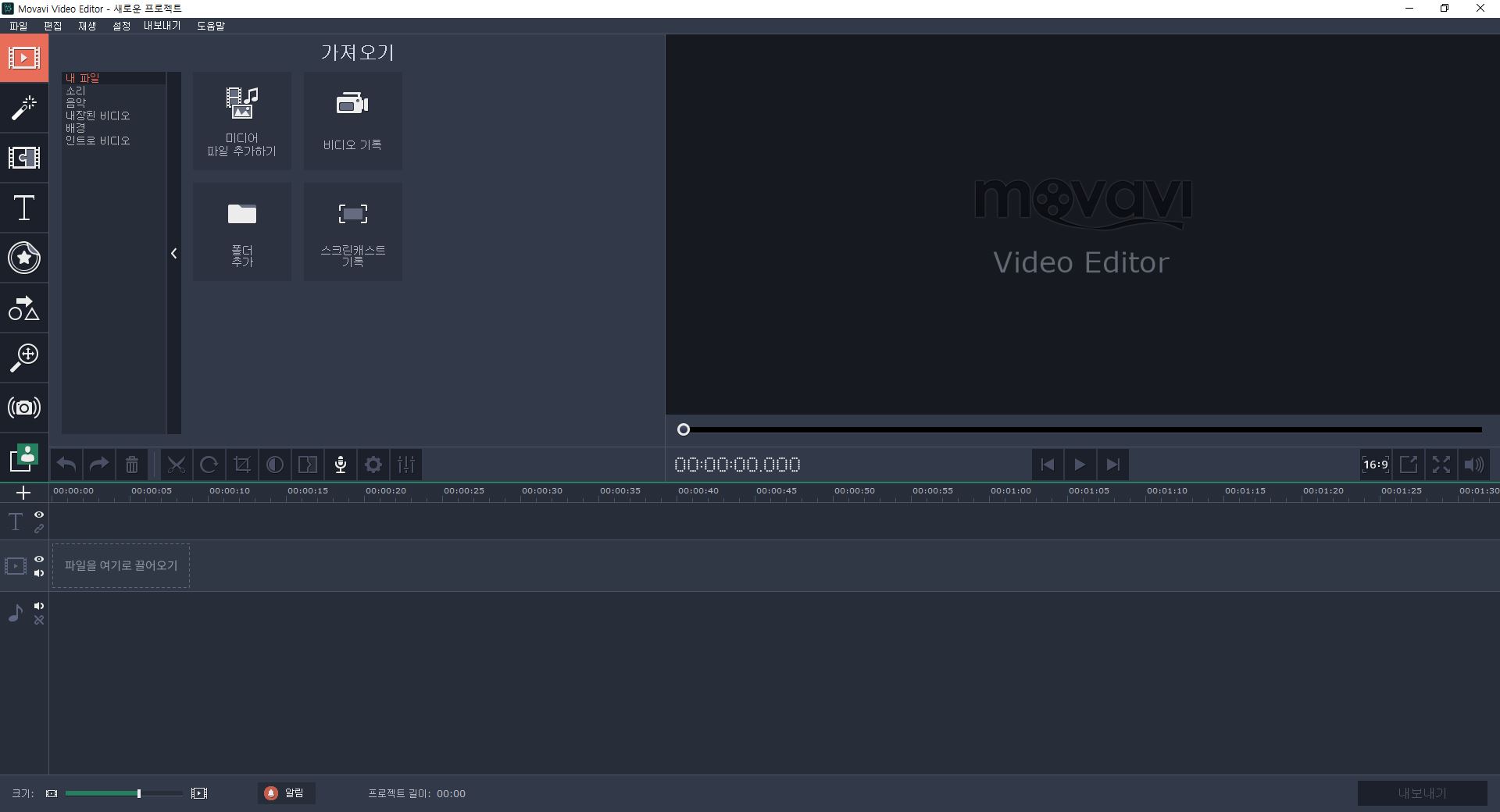This screenshot has width=1500, height=812.
Task: Collapse the category list with left chevron
Action: (174, 253)
